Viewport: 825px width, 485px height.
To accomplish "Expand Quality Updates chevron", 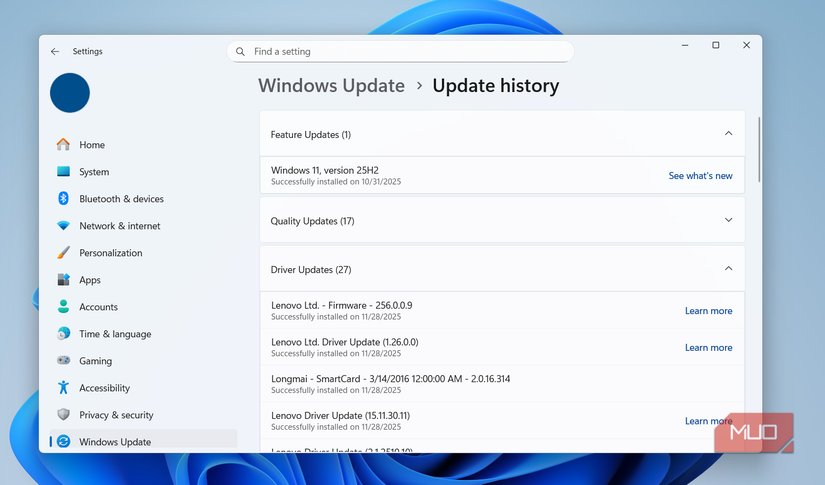I will tap(728, 220).
